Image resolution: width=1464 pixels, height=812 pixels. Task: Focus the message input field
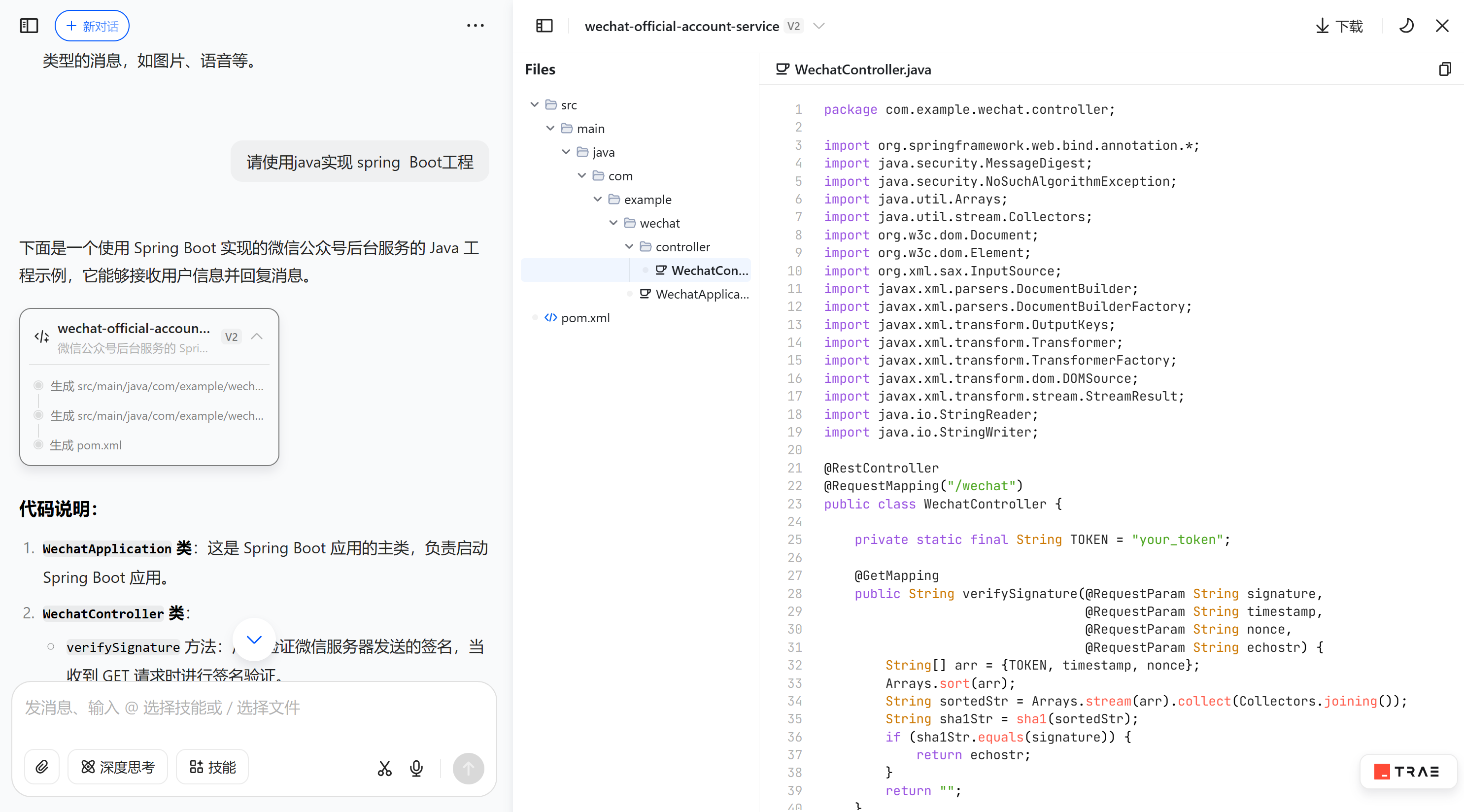click(x=254, y=708)
